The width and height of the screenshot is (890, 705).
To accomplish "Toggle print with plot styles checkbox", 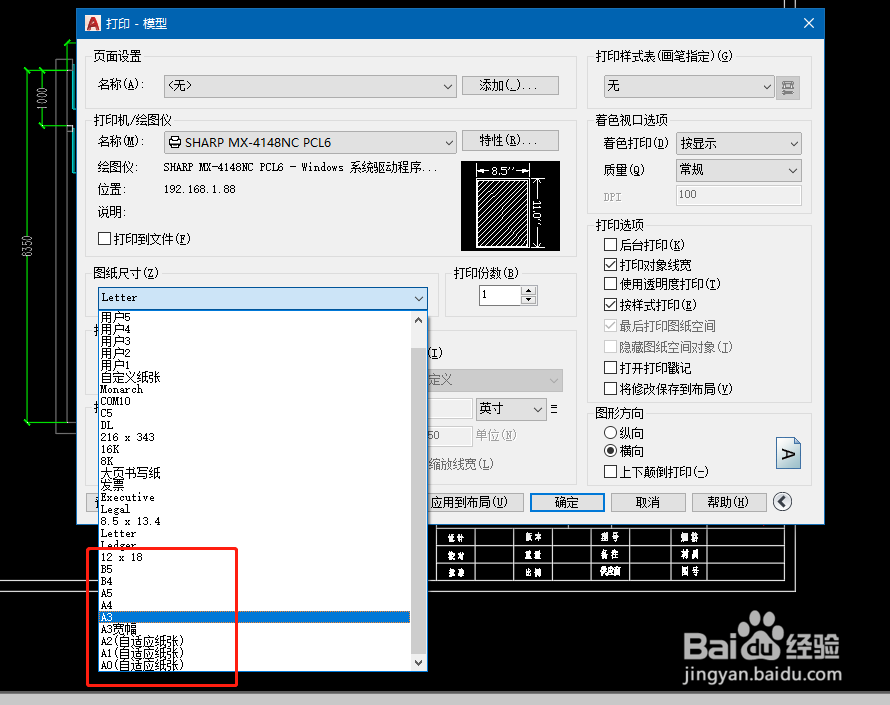I will coord(611,305).
